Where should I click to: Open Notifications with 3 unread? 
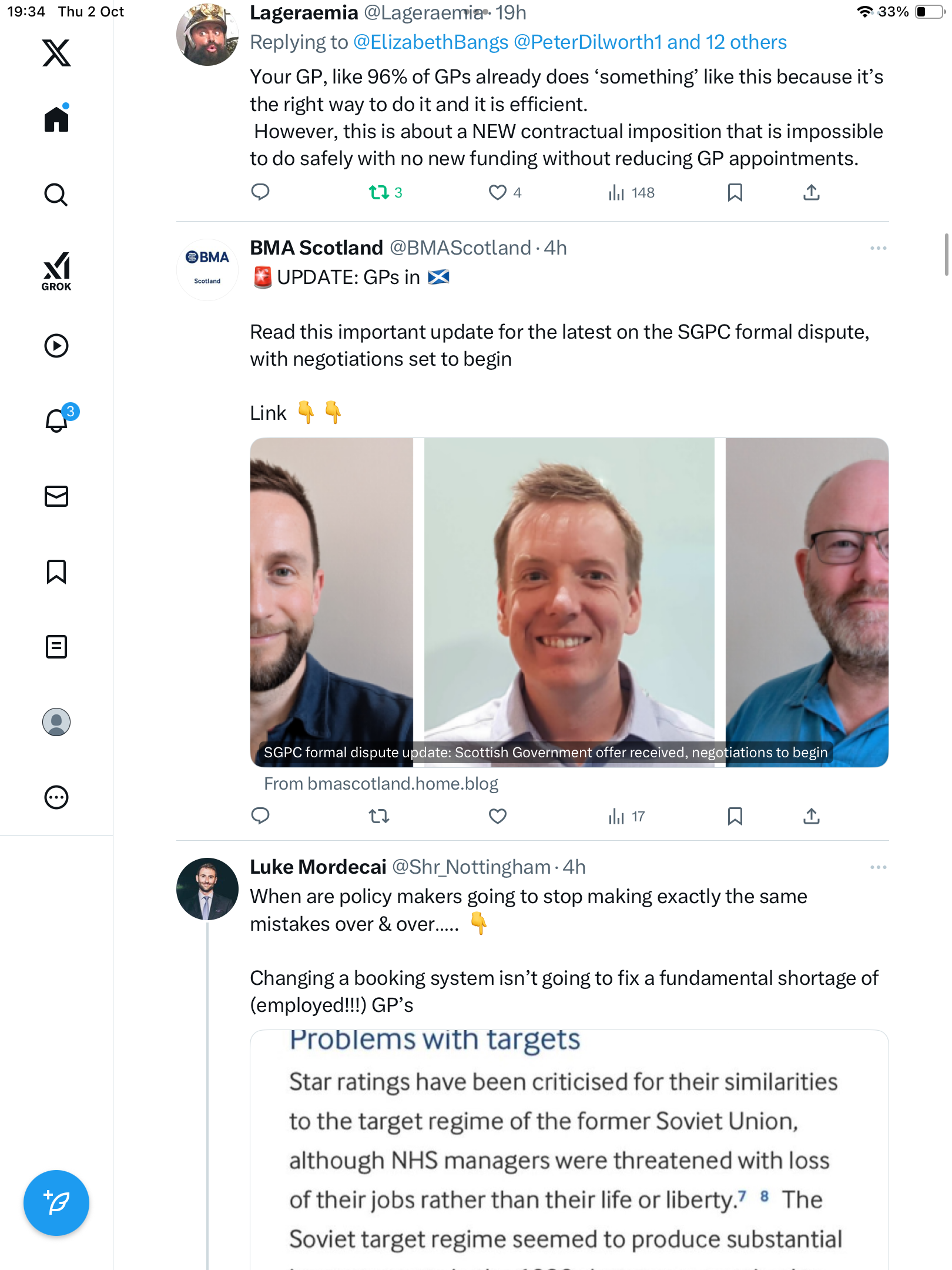(58, 420)
